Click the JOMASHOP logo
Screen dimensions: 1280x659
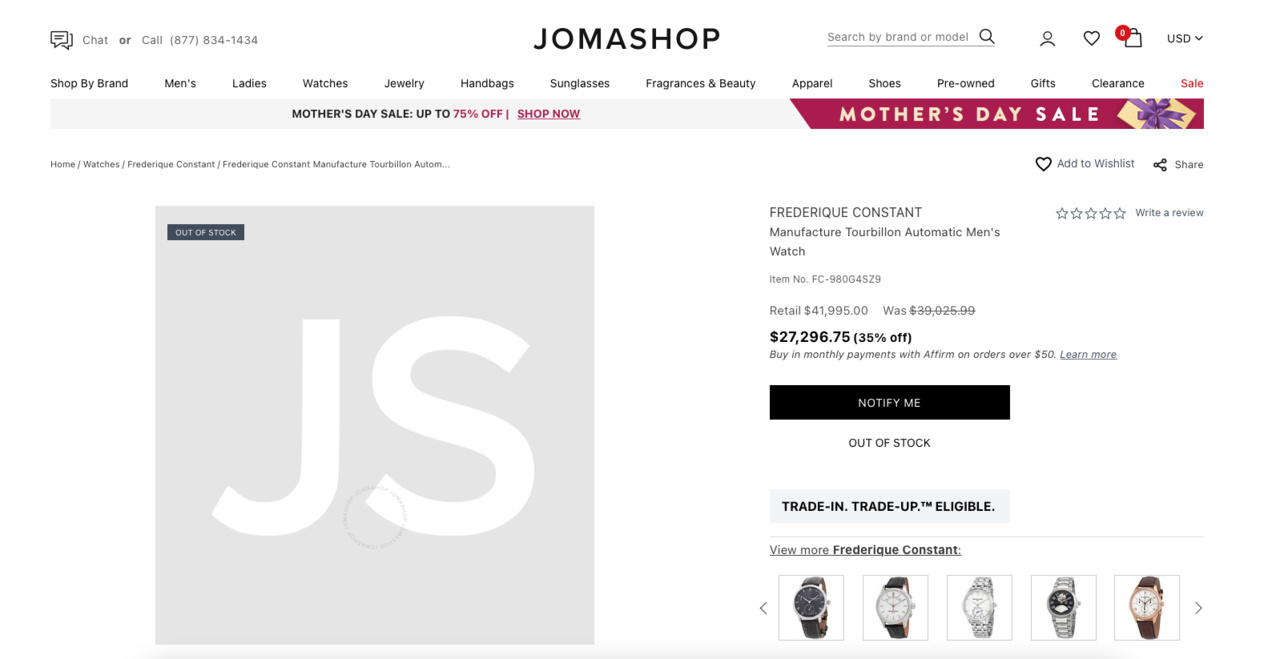(627, 39)
